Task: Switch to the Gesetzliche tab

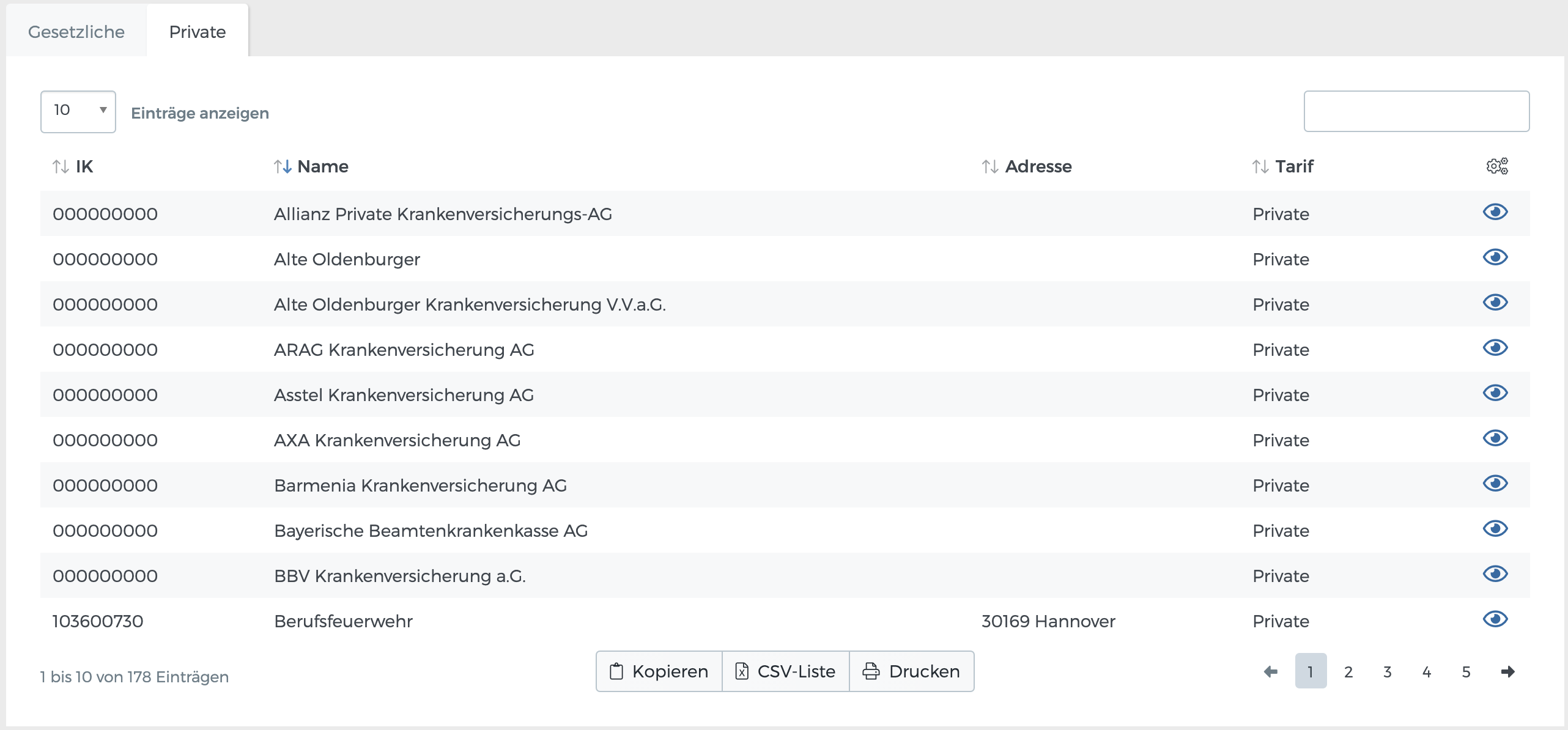Action: (x=76, y=31)
